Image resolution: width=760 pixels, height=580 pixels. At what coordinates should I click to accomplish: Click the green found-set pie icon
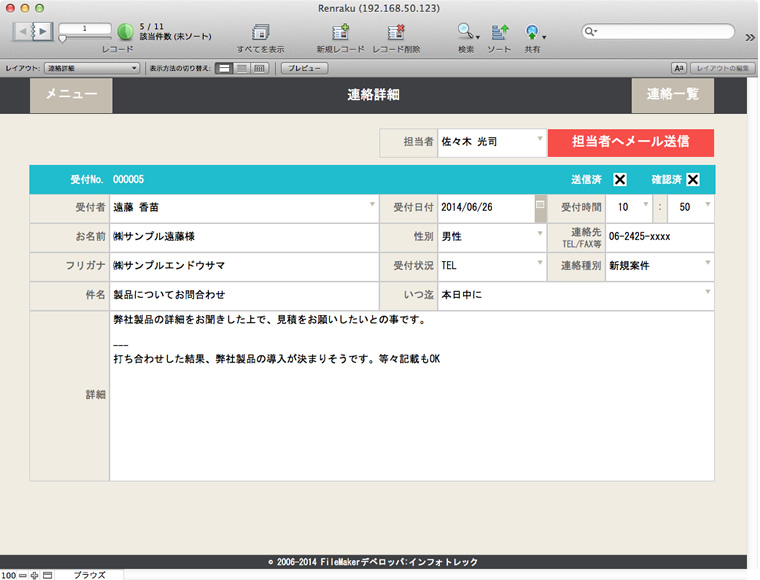pyautogui.click(x=125, y=32)
